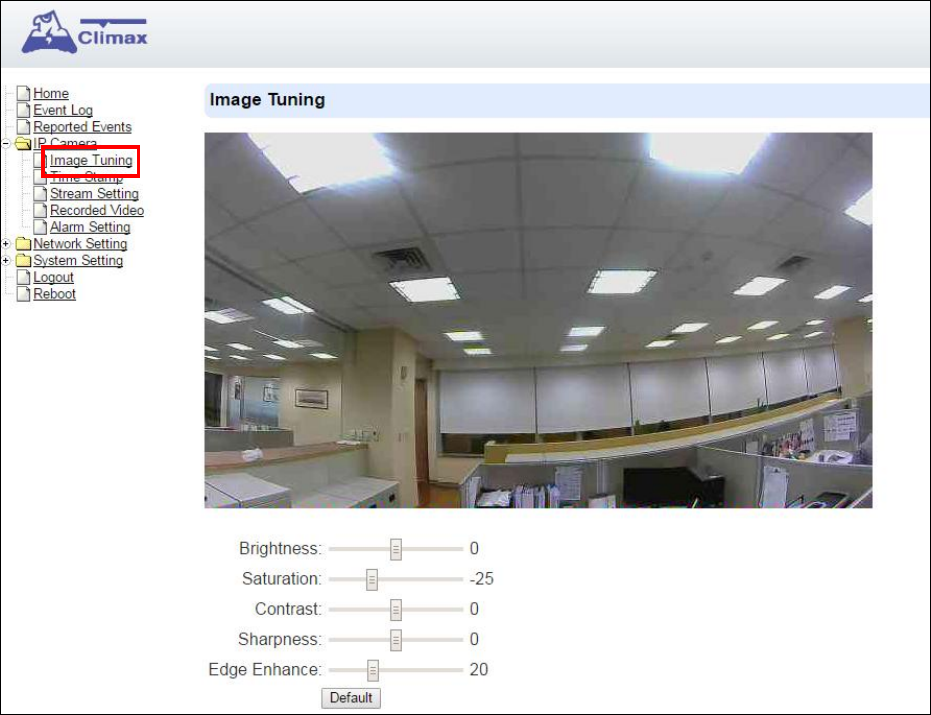Click the Contrast slider handle
The image size is (931, 715).
[x=396, y=610]
